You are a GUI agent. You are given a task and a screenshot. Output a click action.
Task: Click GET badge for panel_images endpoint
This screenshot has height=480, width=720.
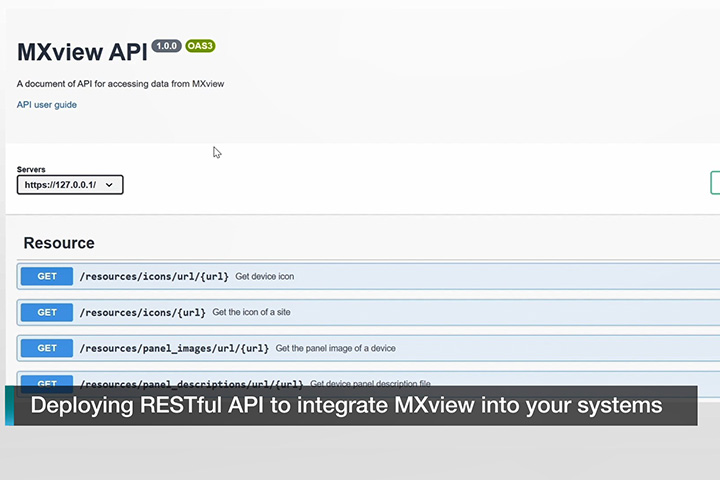47,348
